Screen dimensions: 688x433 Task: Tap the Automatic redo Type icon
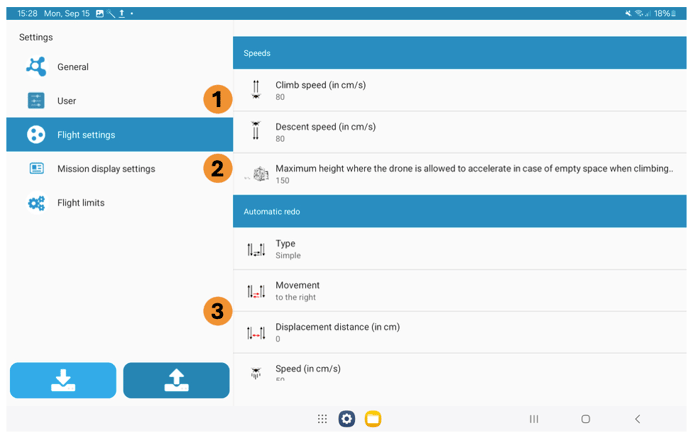(x=256, y=249)
